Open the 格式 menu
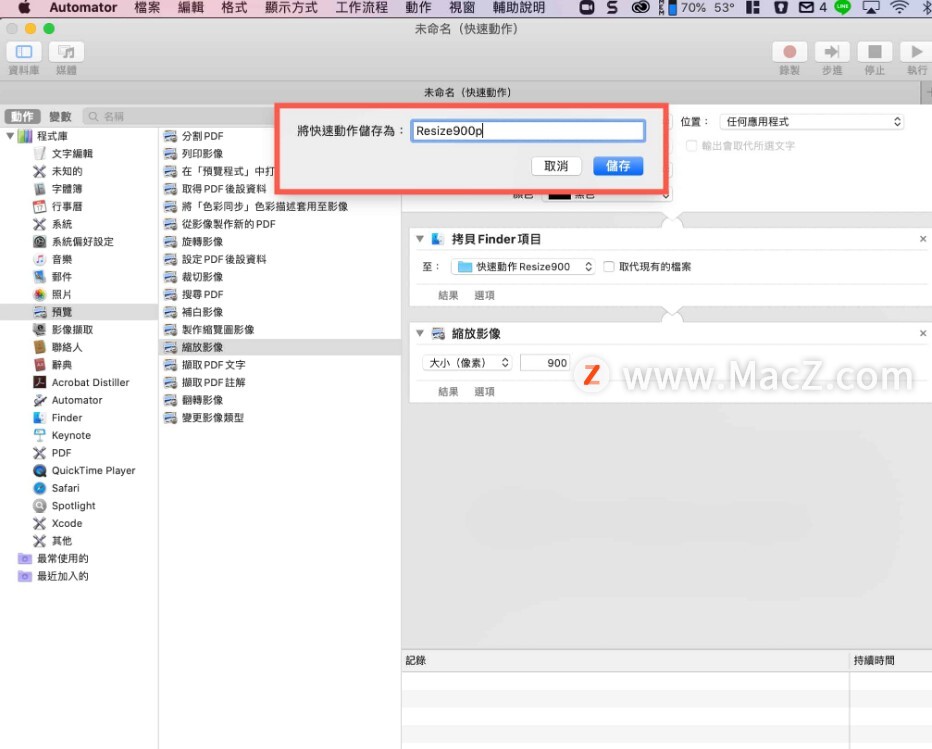This screenshot has height=749, width=932. (234, 8)
